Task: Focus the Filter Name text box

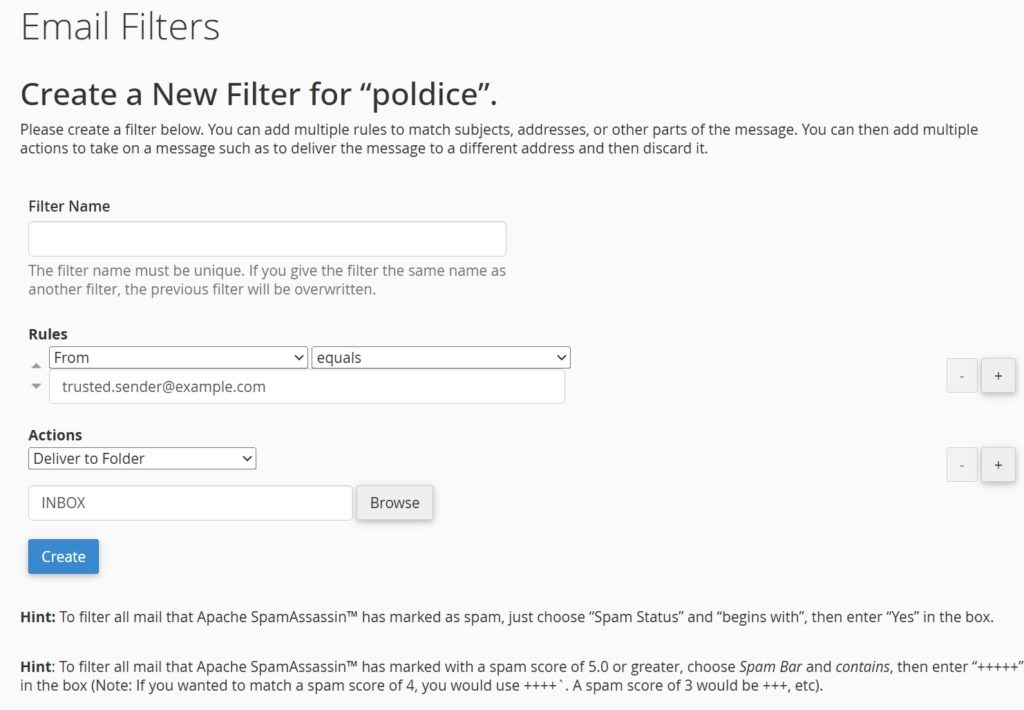Action: click(267, 239)
